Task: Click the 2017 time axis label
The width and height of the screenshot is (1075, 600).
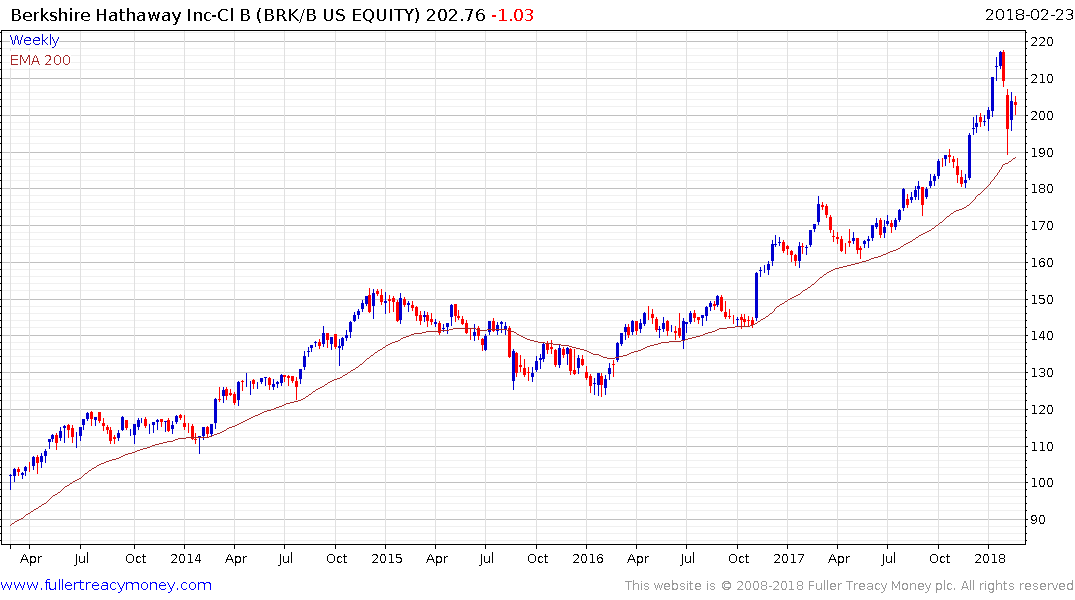Action: [x=788, y=558]
